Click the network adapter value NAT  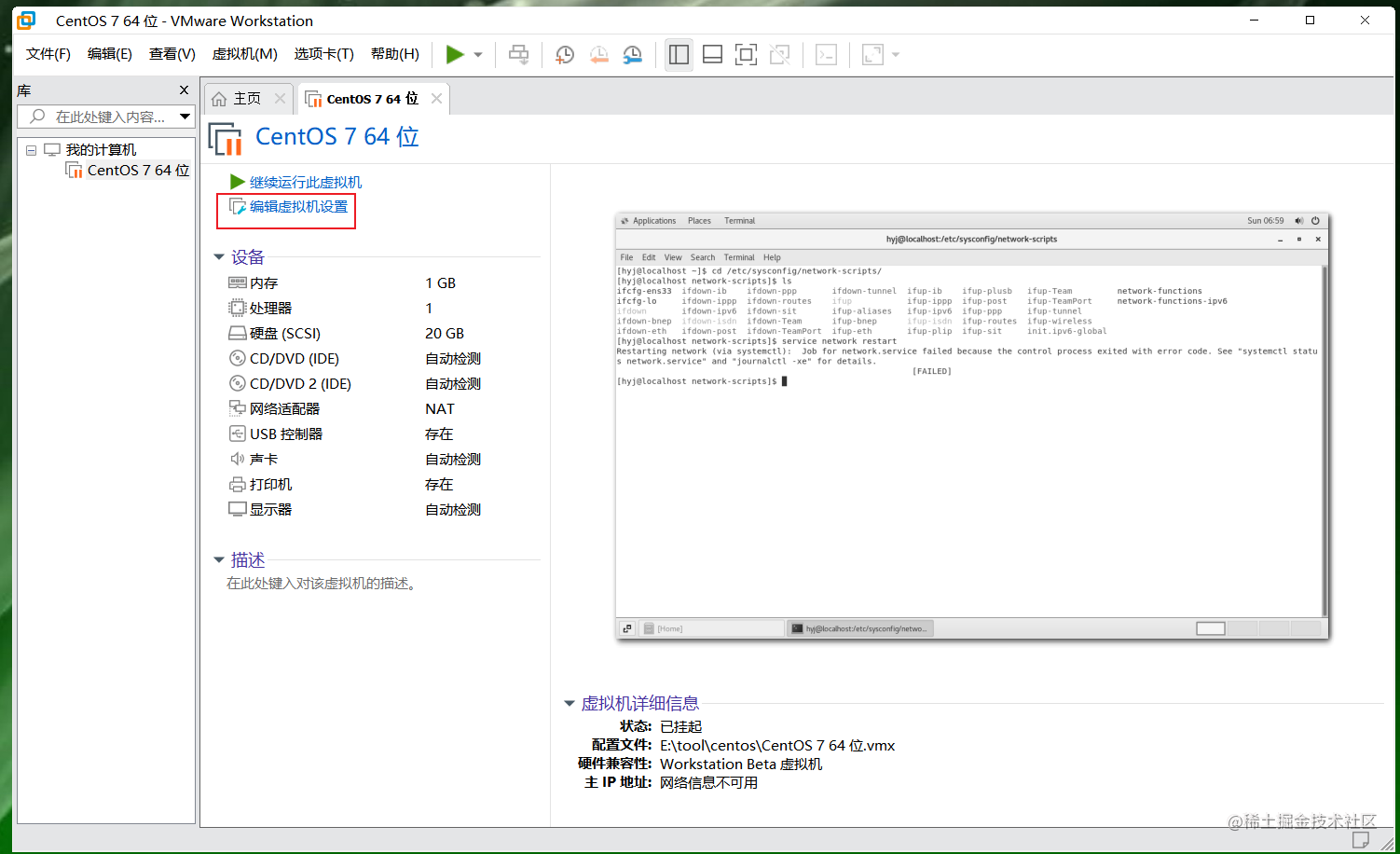[x=440, y=408]
